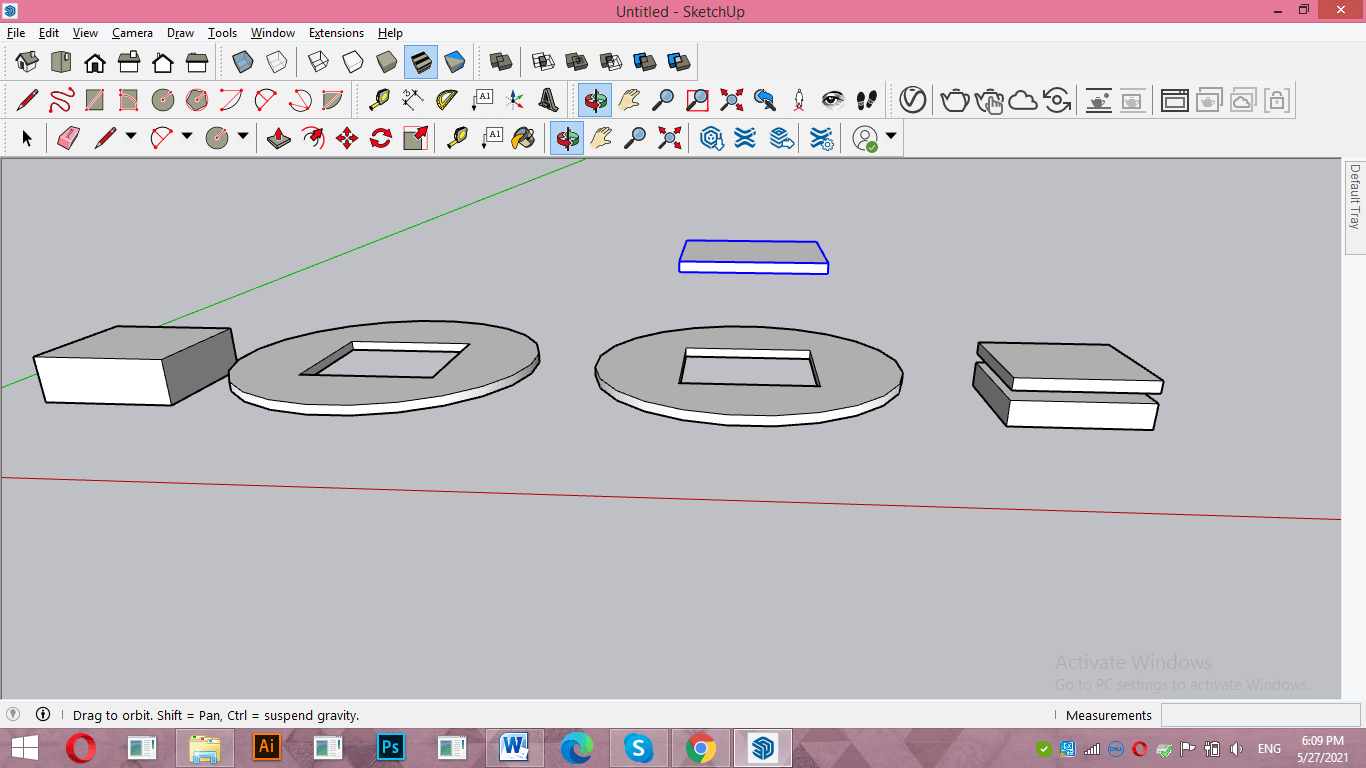Select the Pie tool
Image resolution: width=1366 pixels, height=768 pixels.
click(333, 99)
